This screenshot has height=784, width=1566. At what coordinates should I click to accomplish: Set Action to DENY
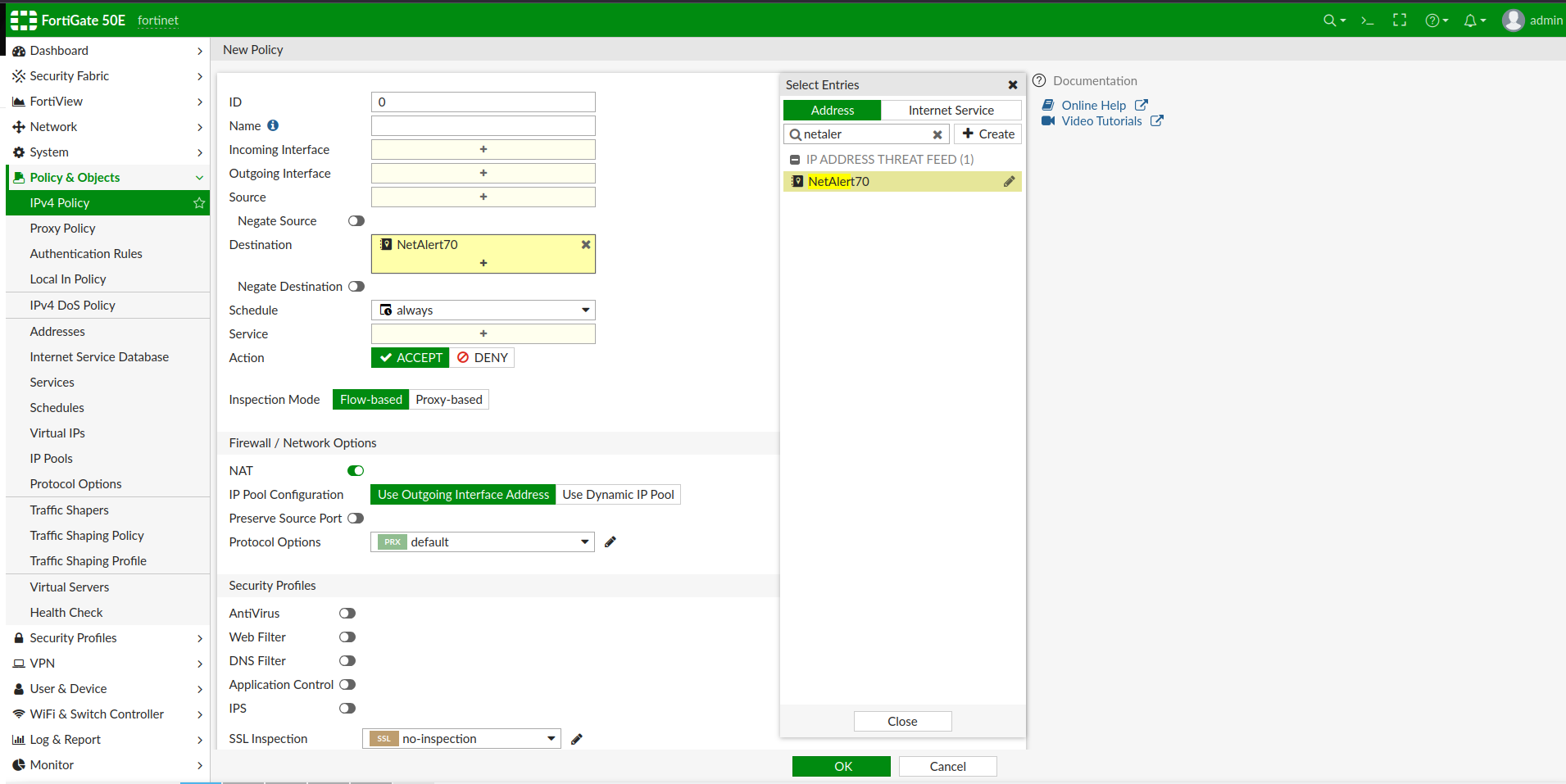click(x=482, y=358)
